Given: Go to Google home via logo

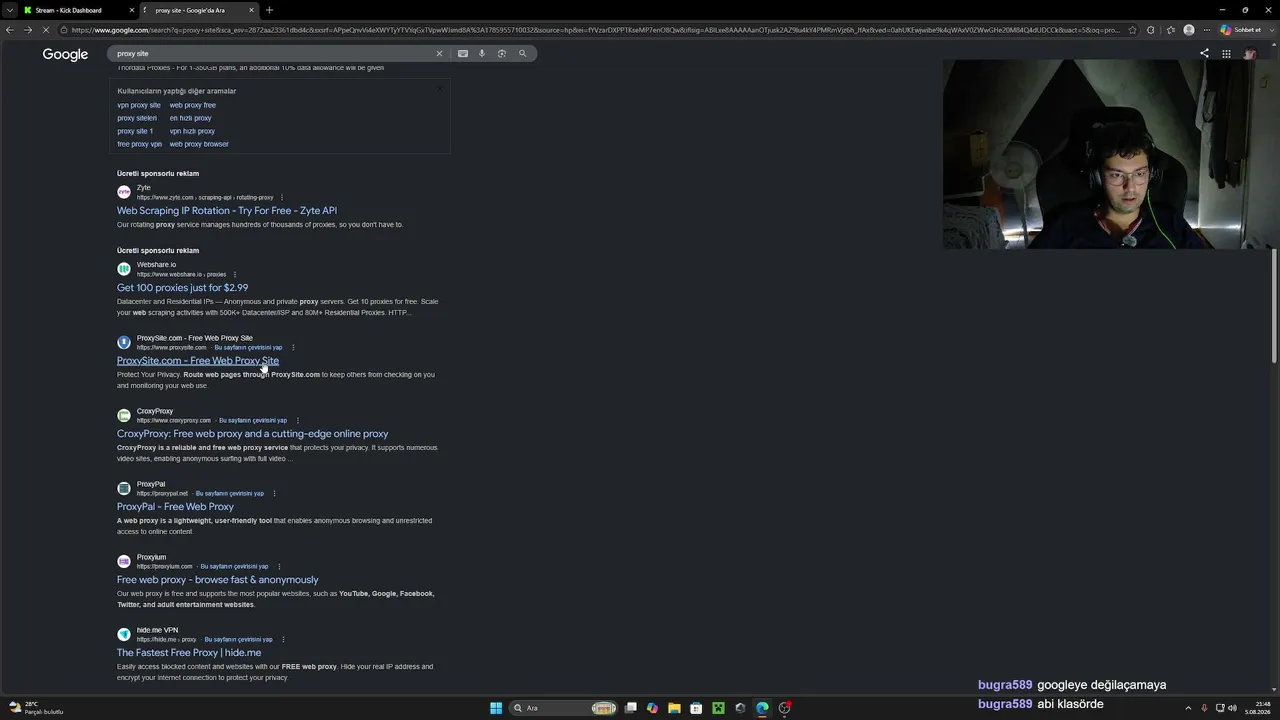Looking at the screenshot, I should coord(65,54).
